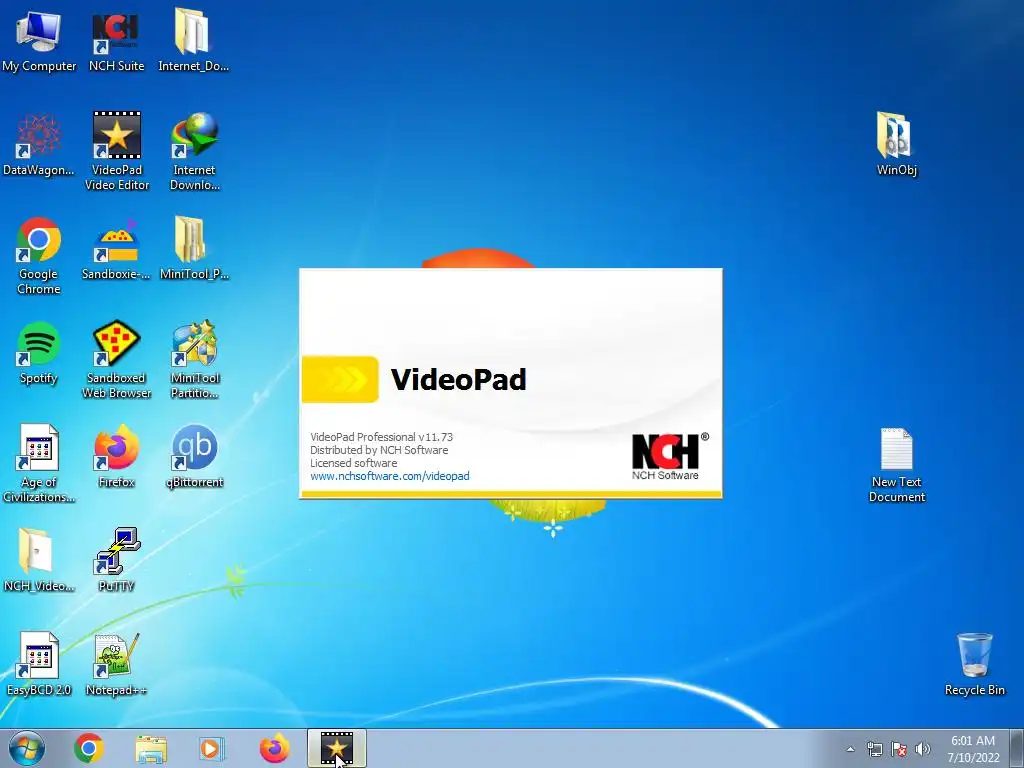The width and height of the screenshot is (1024, 768).
Task: Launch VideoPad Video Editor desktop shortcut
Action: point(117,150)
